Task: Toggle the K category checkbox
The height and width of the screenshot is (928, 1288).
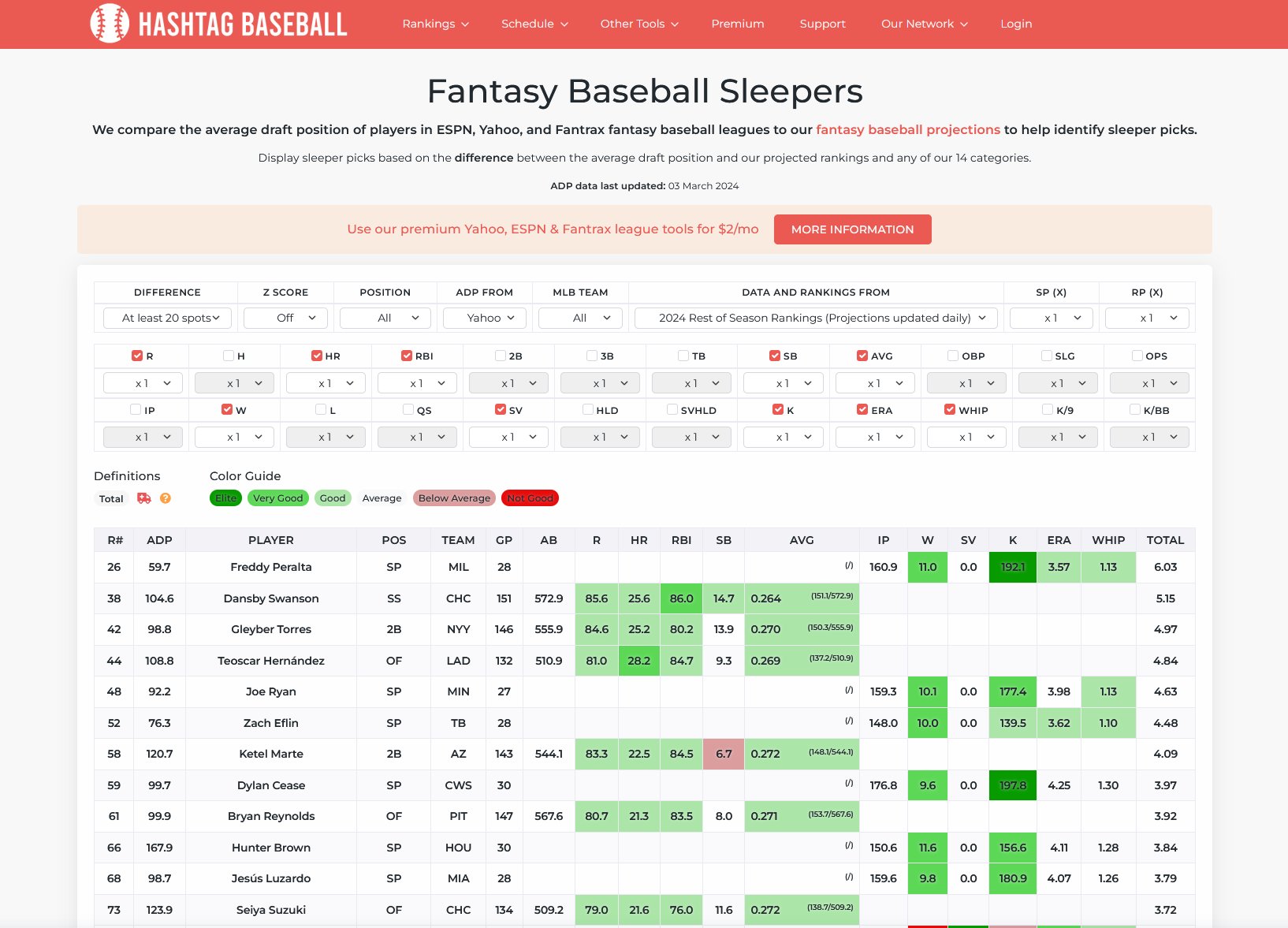Action: click(778, 409)
